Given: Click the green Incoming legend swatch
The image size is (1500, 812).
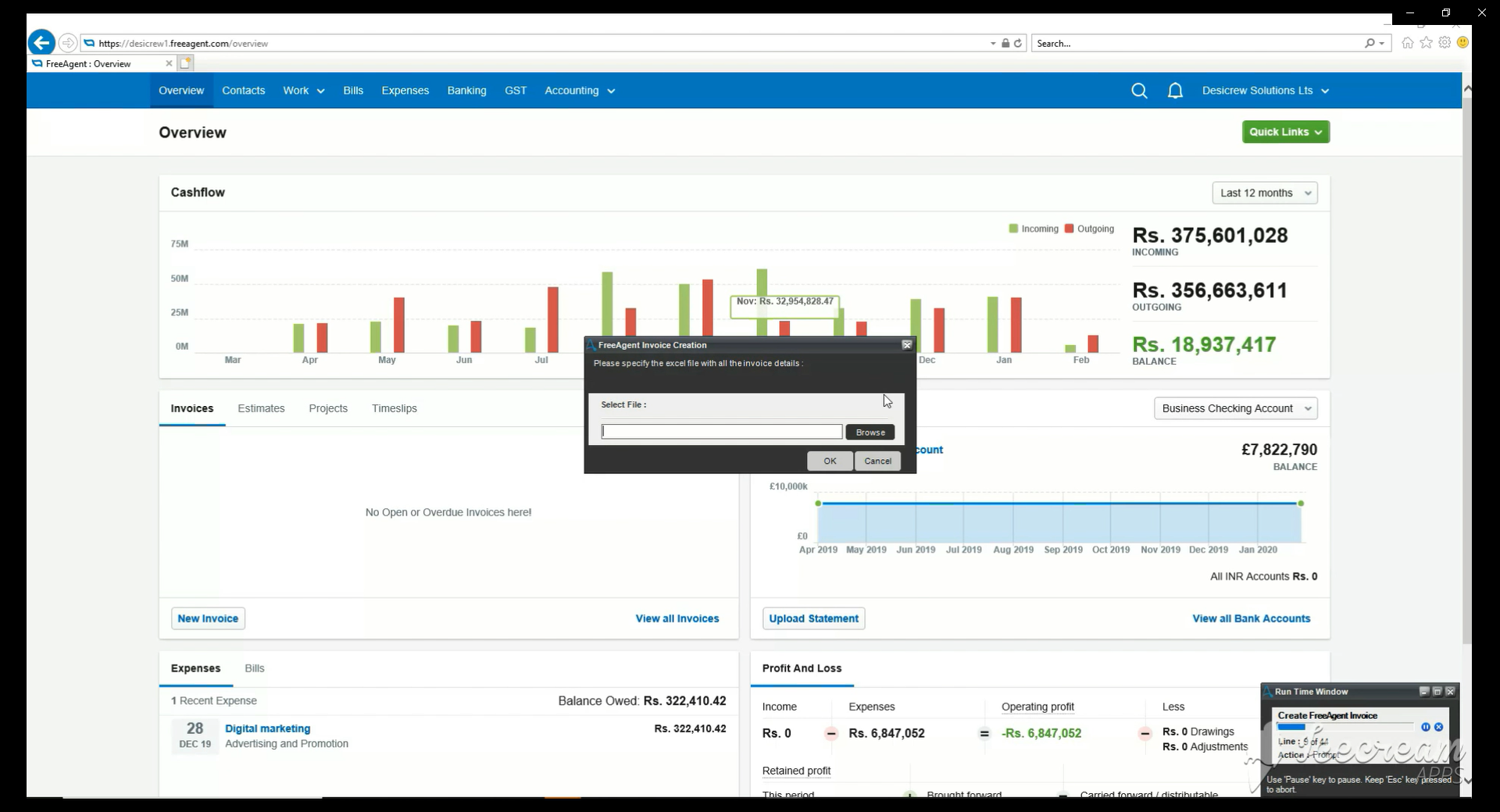Looking at the screenshot, I should click(1013, 229).
